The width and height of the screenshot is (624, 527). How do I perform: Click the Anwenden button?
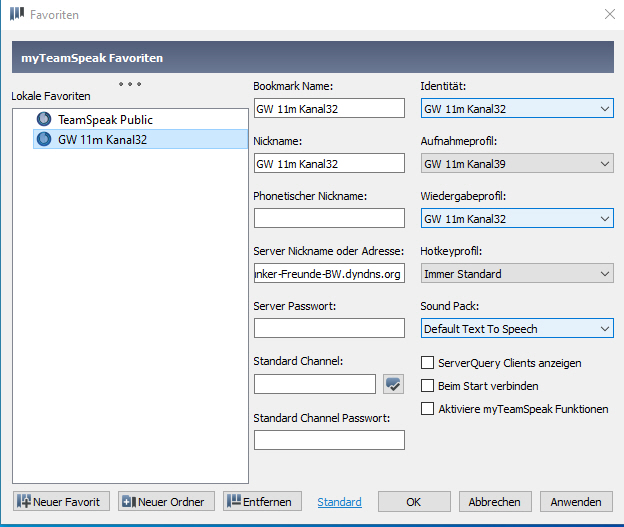point(576,502)
